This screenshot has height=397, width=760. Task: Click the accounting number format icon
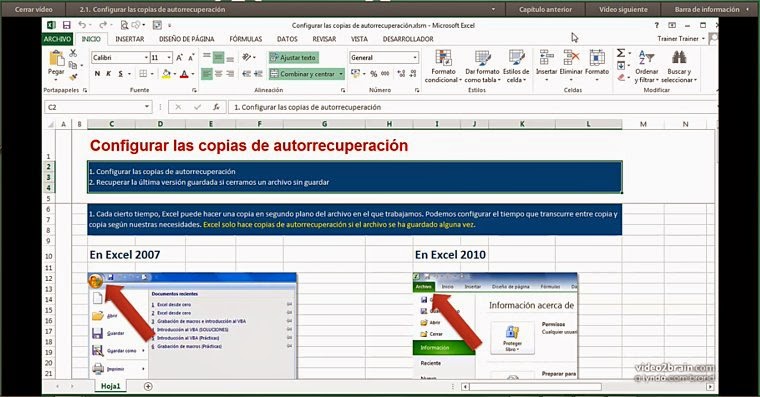[356, 74]
